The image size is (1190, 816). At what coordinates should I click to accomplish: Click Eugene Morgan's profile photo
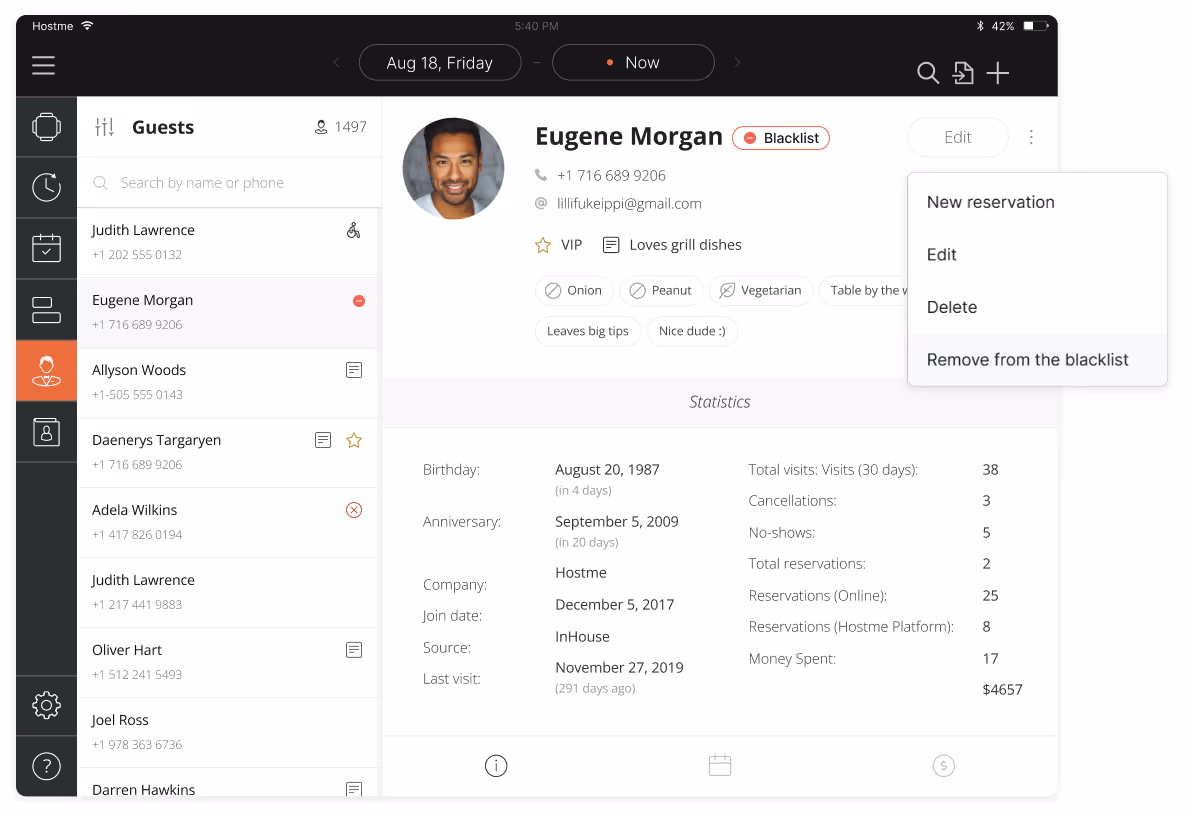[x=454, y=169]
